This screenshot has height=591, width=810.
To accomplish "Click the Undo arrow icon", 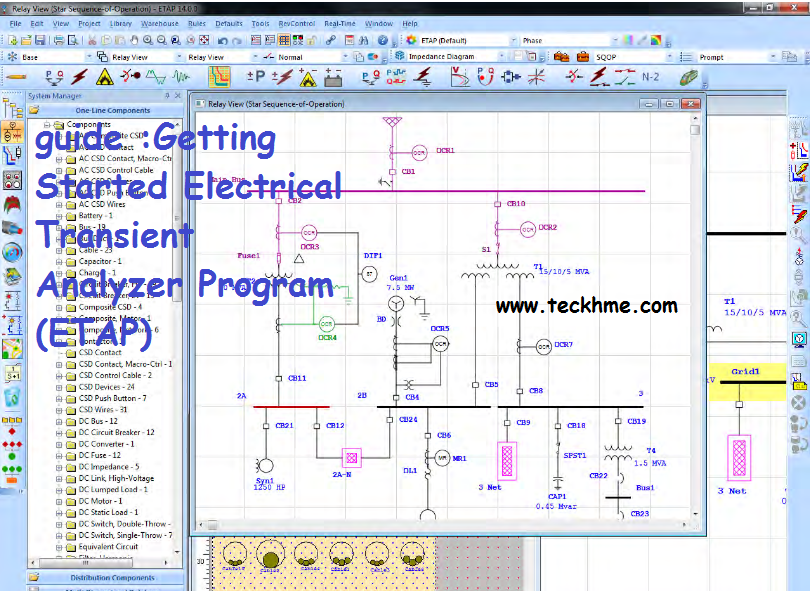I will coord(223,40).
